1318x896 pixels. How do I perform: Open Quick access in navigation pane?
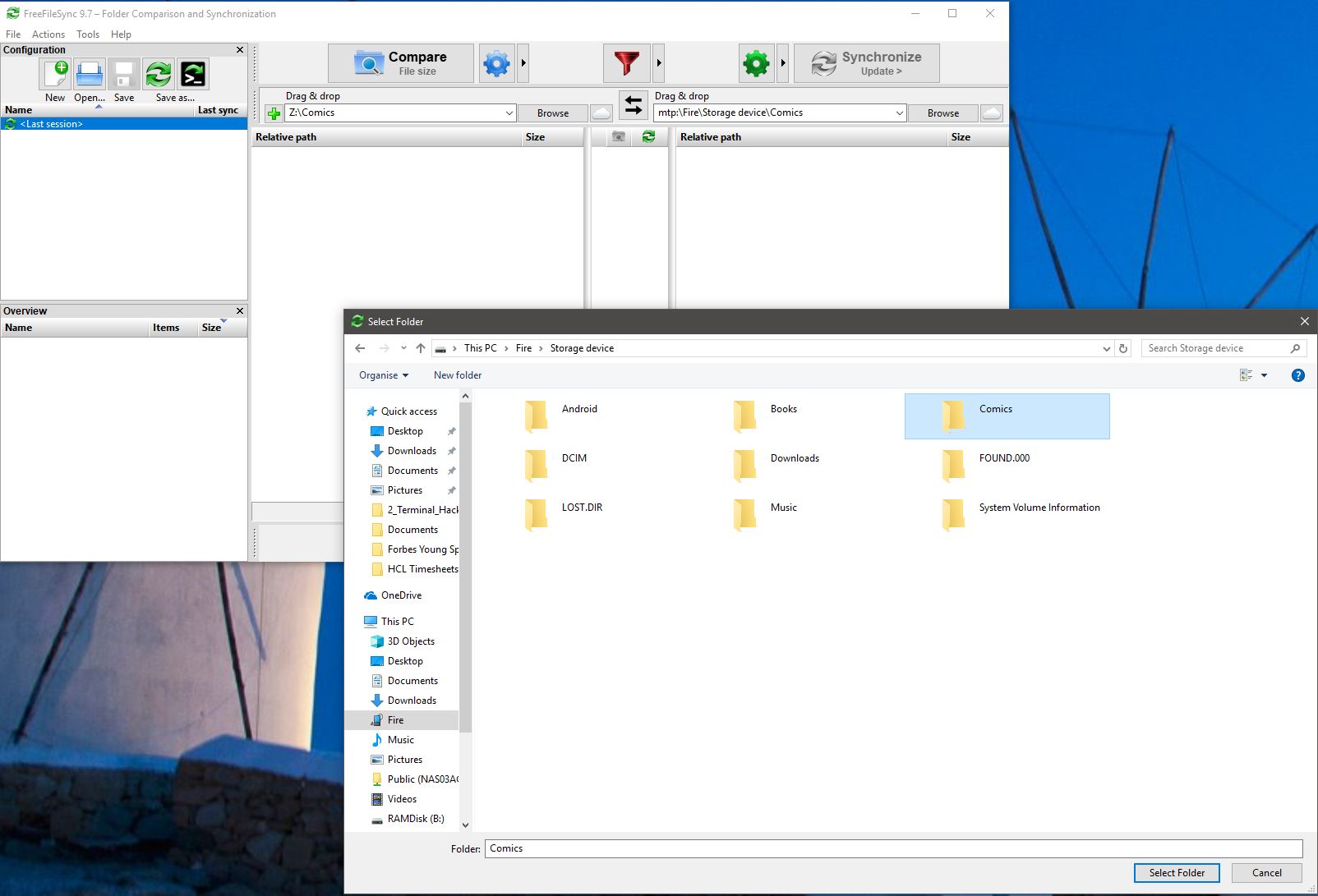click(x=403, y=411)
